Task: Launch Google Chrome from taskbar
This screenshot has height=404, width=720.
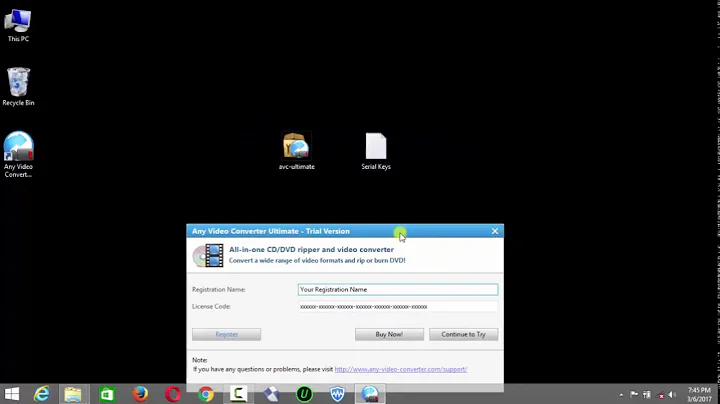Action: tap(206, 394)
